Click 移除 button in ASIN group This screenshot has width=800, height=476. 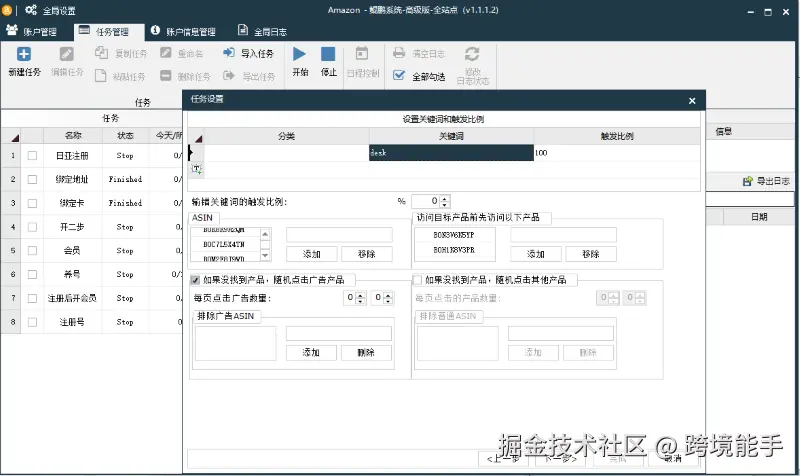coord(366,254)
